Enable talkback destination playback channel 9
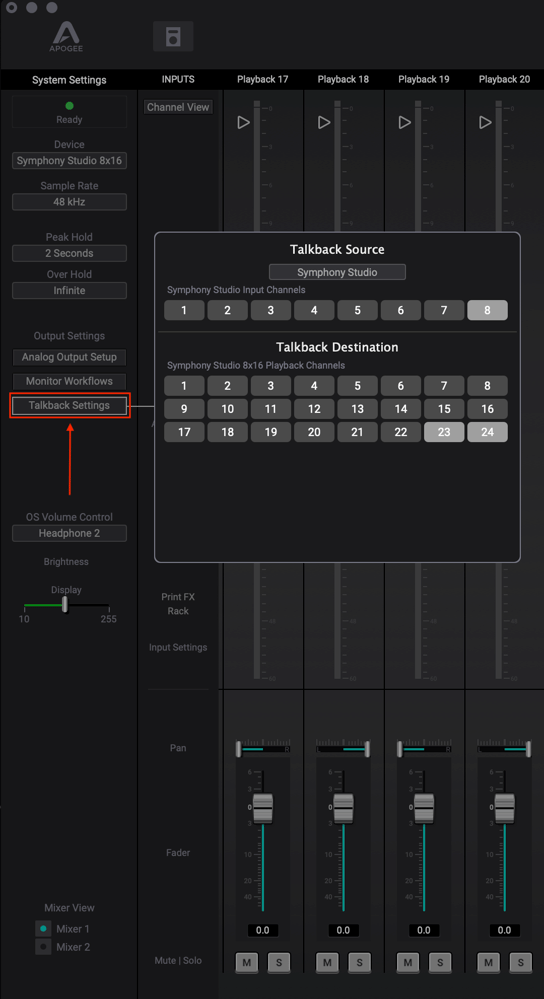 click(184, 409)
